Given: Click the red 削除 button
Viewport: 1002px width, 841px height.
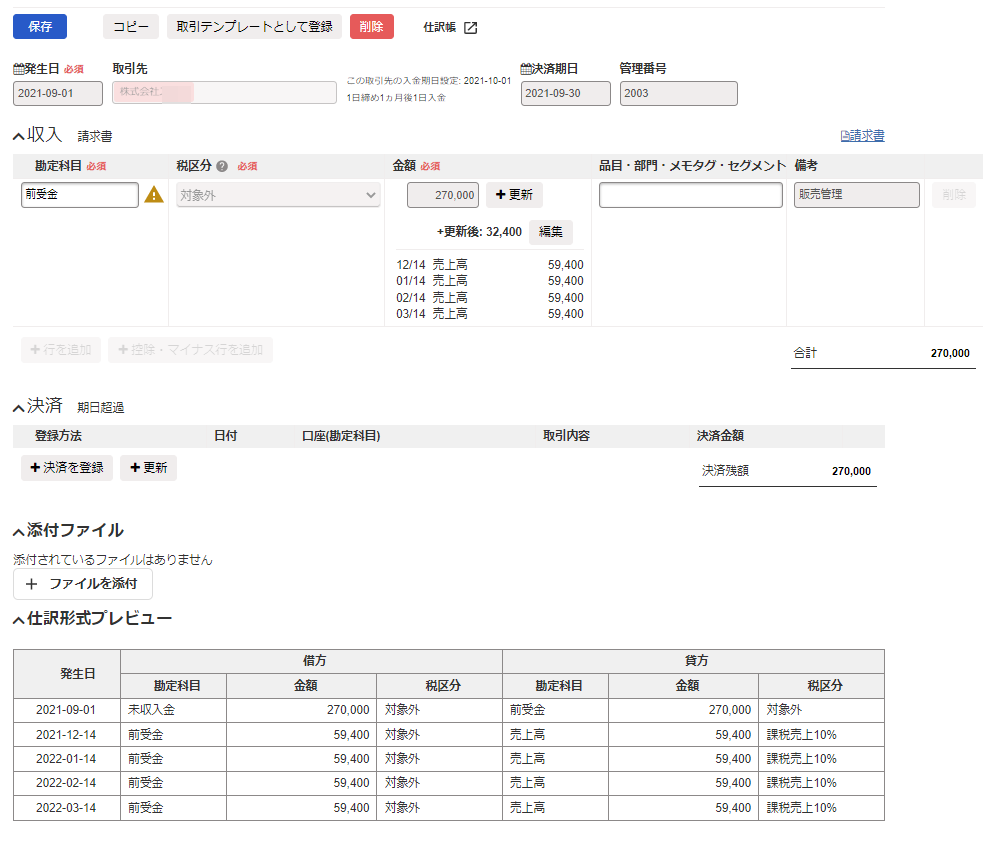Looking at the screenshot, I should coord(371,26).
